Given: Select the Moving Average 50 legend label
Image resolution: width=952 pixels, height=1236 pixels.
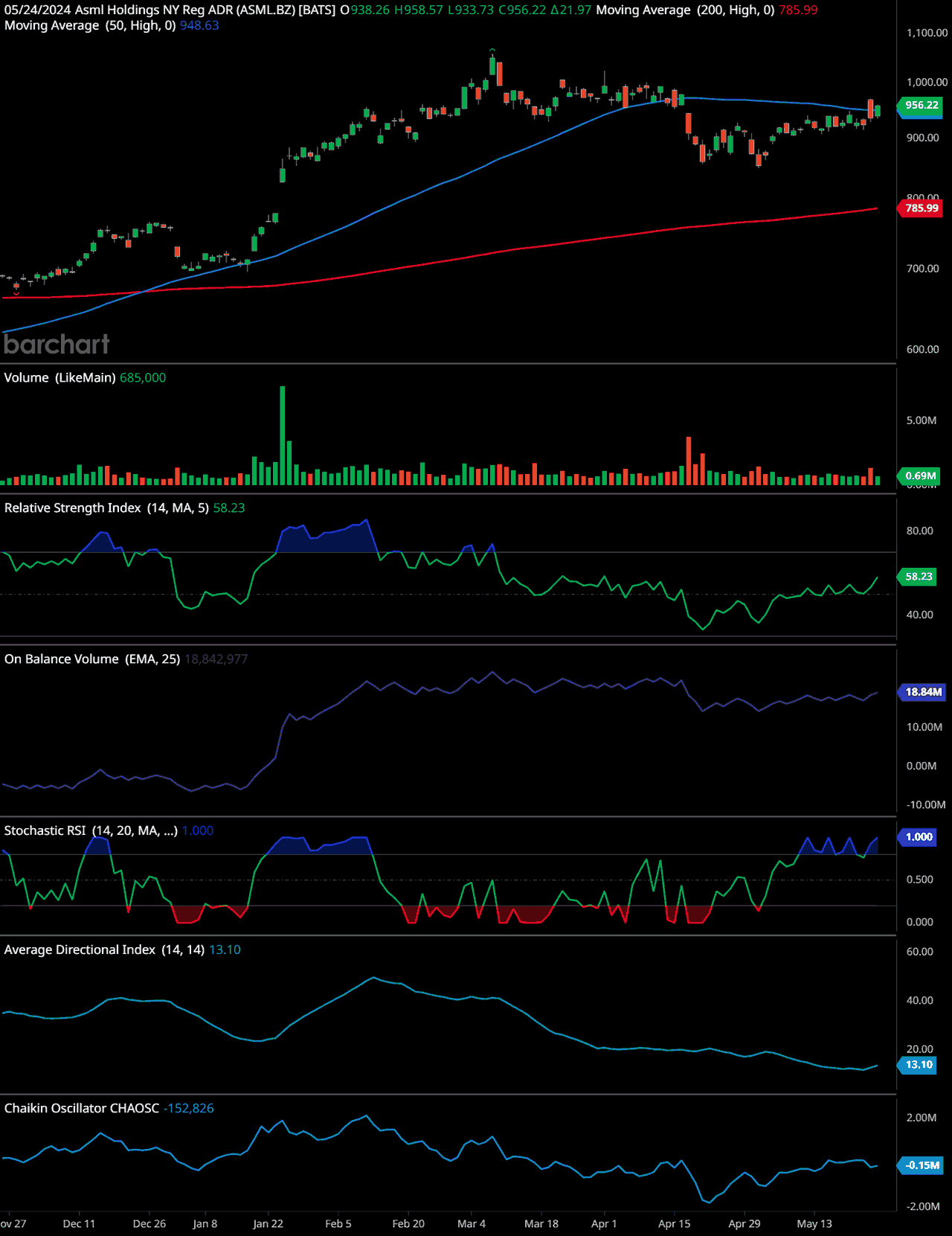Looking at the screenshot, I should click(x=89, y=25).
